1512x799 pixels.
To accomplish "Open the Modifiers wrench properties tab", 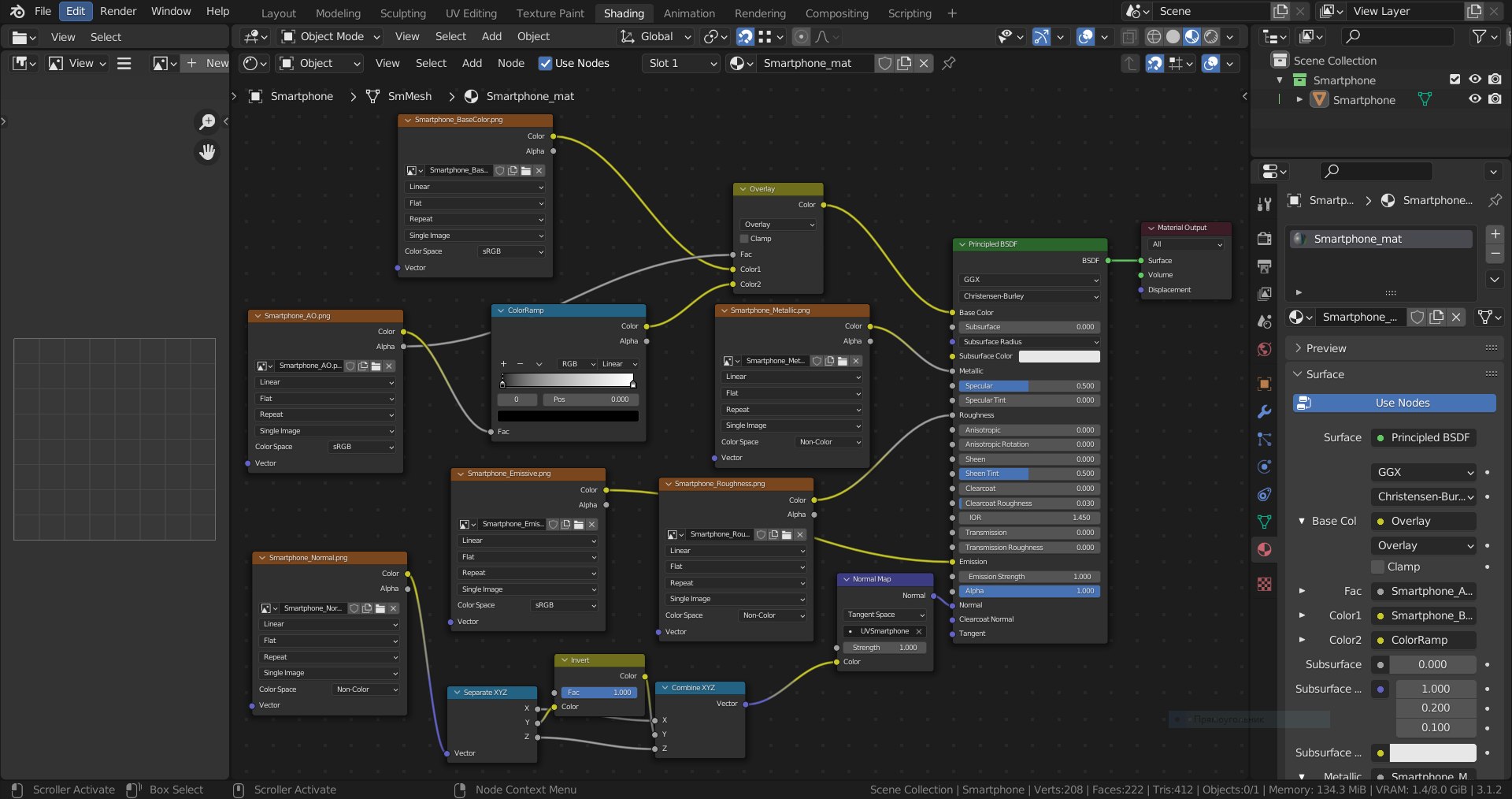I will point(1264,411).
